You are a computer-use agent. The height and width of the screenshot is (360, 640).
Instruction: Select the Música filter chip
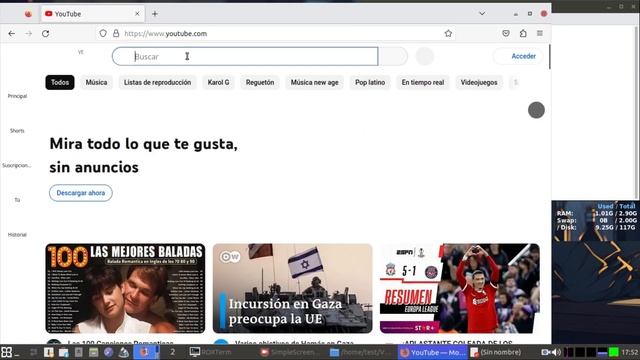[96, 82]
